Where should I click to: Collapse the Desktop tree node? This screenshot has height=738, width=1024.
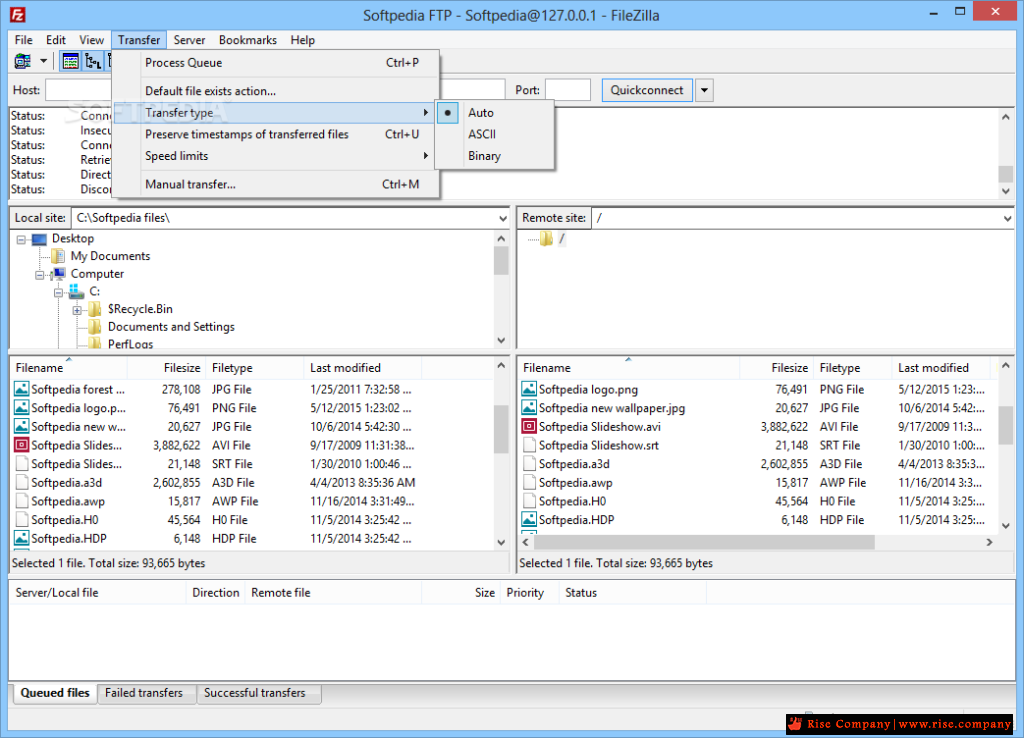pyautogui.click(x=21, y=240)
